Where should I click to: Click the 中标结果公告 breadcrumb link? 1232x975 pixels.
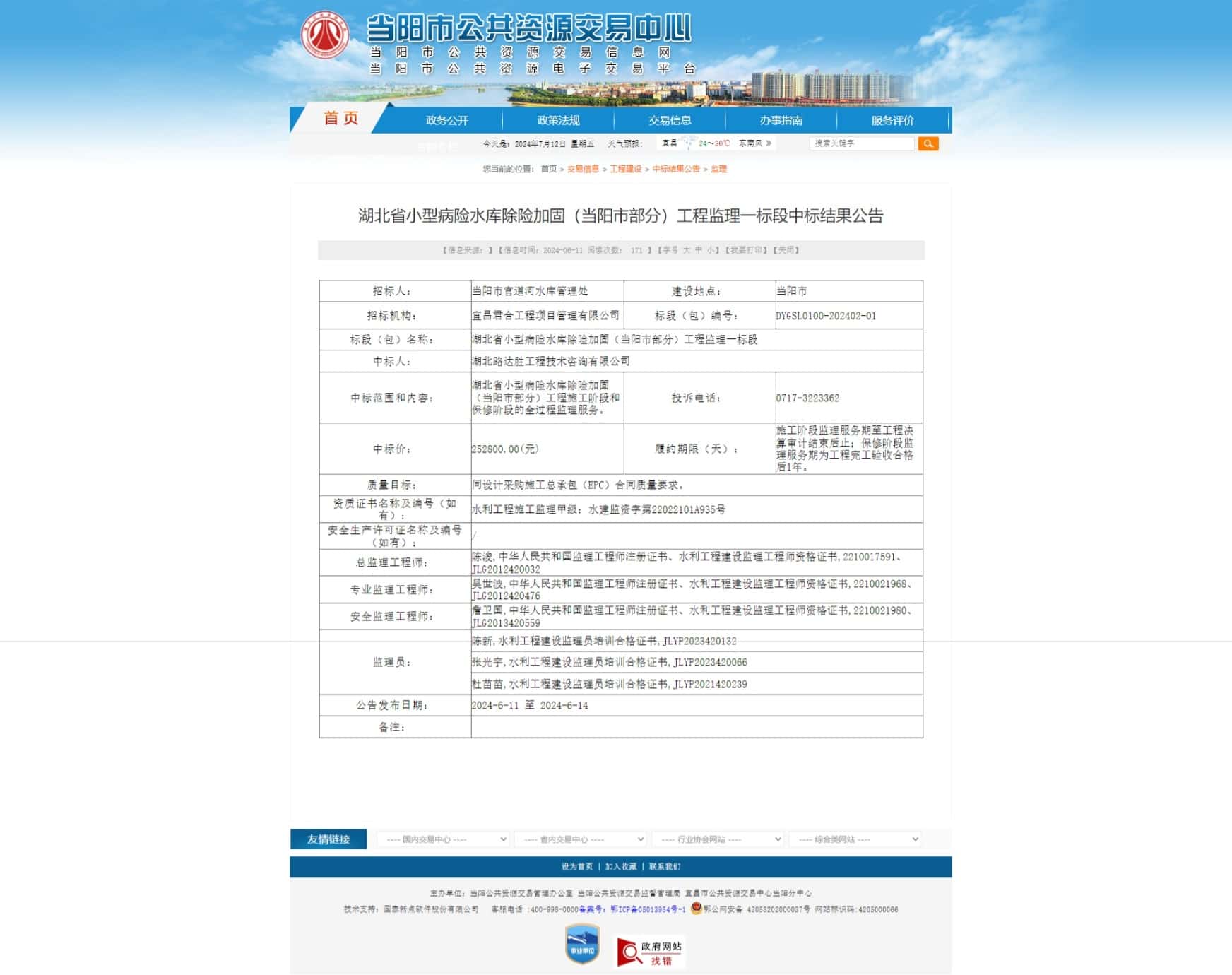click(x=675, y=169)
